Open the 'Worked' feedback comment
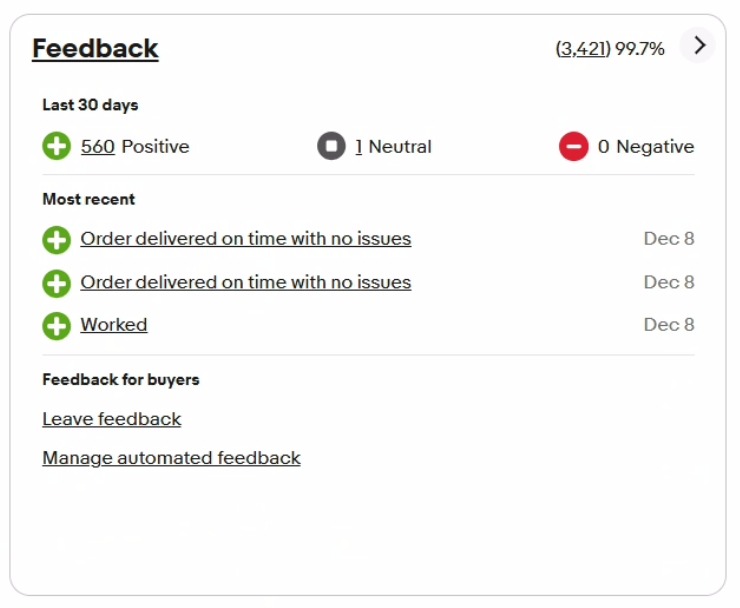The height and width of the screenshot is (608, 740). 114,325
